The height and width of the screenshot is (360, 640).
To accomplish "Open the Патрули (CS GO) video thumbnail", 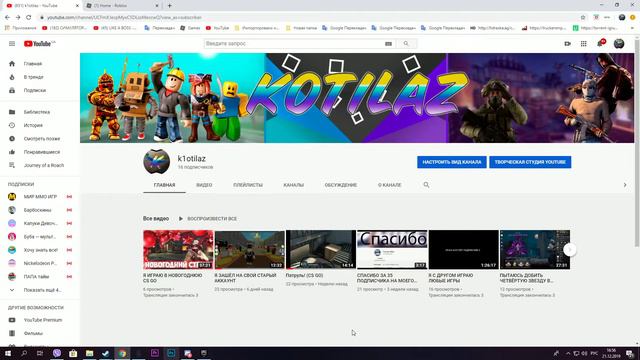I will (321, 249).
